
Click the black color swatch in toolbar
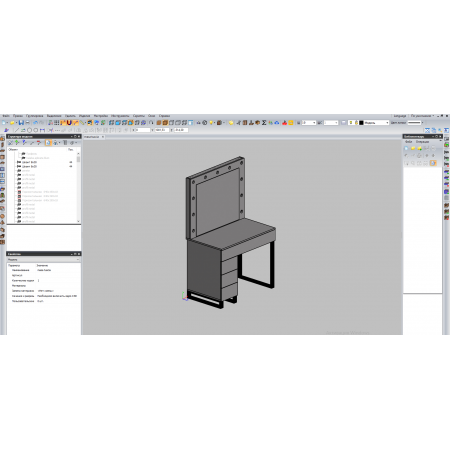[x=361, y=123]
